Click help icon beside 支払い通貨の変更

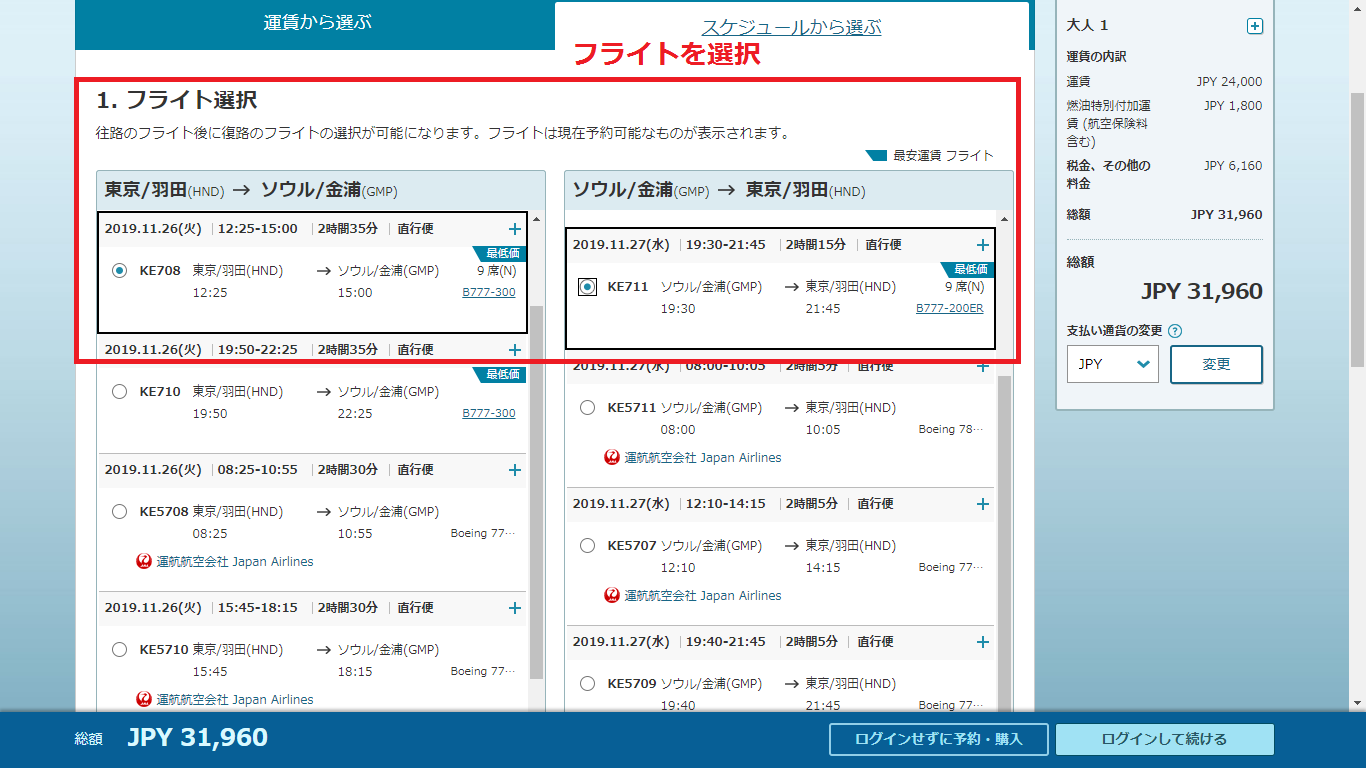1175,331
